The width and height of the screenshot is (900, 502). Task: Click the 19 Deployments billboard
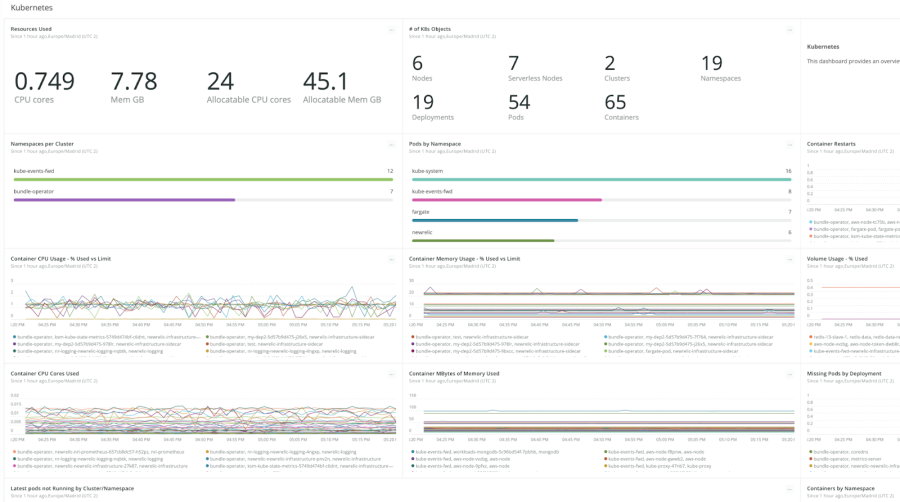(433, 107)
